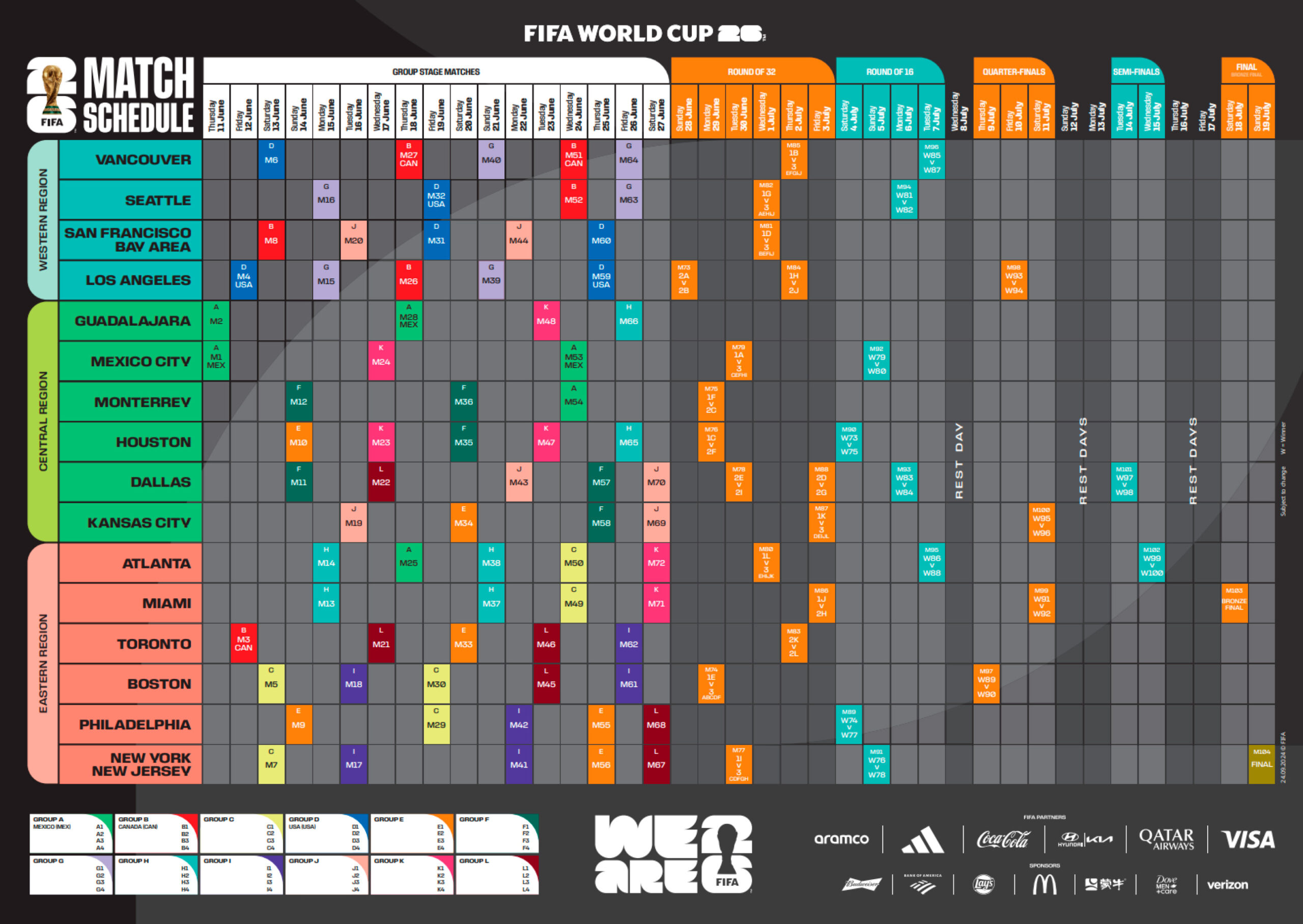
Task: Click the Bank of America logo
Action: click(922, 884)
